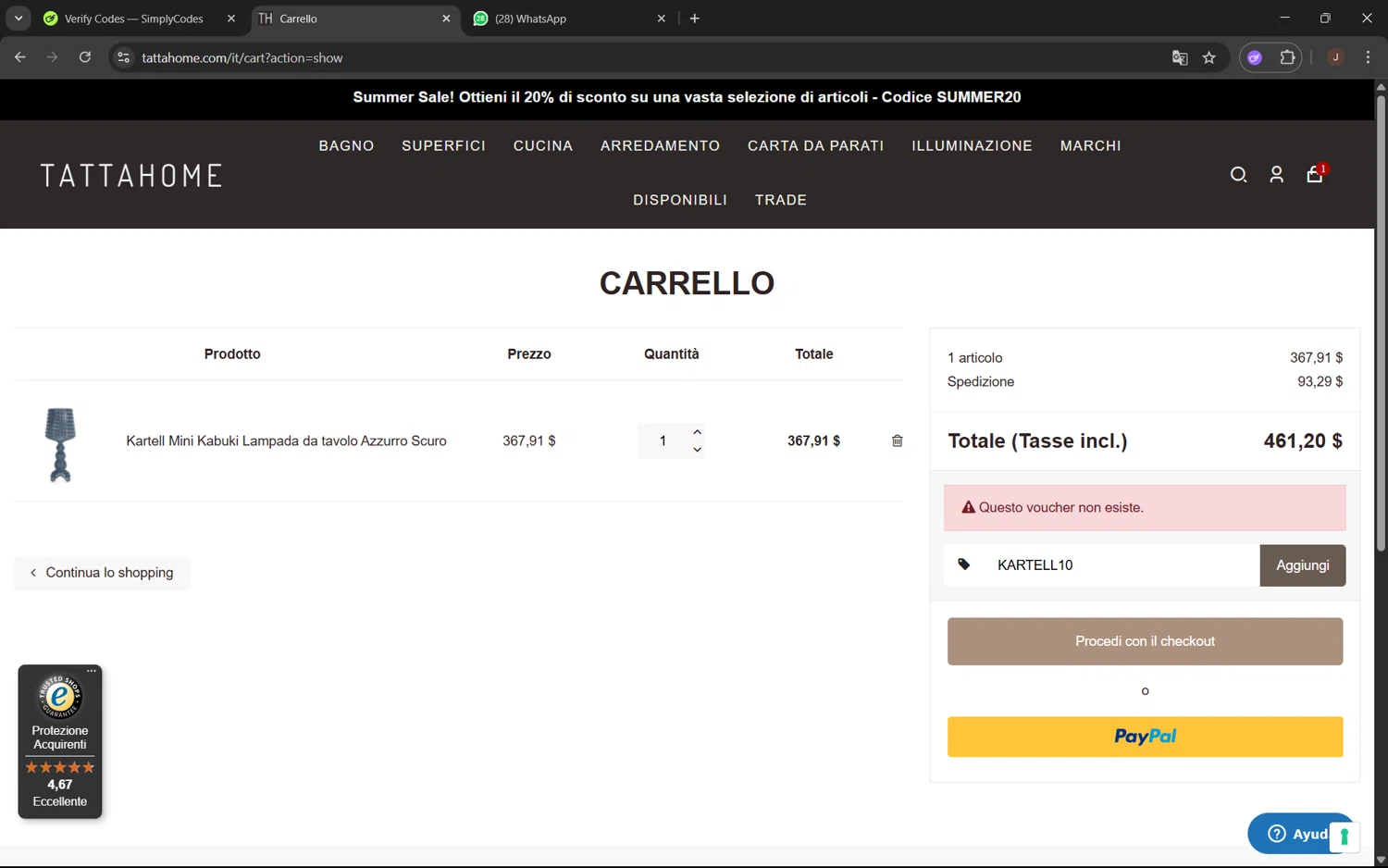Click the Summer Sale SUMMER20 banner

[x=687, y=97]
